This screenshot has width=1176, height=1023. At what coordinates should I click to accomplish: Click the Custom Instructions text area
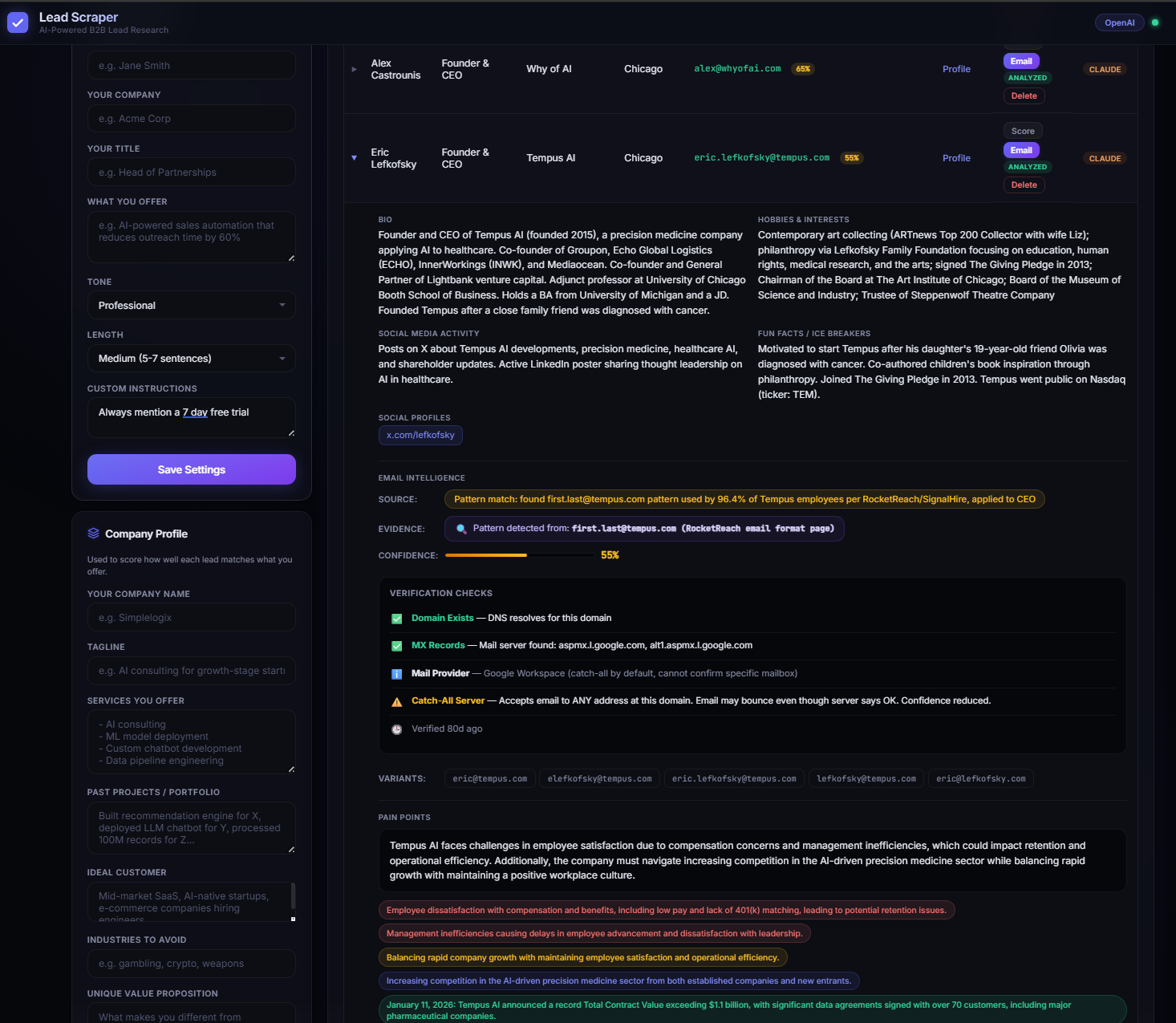click(x=192, y=417)
